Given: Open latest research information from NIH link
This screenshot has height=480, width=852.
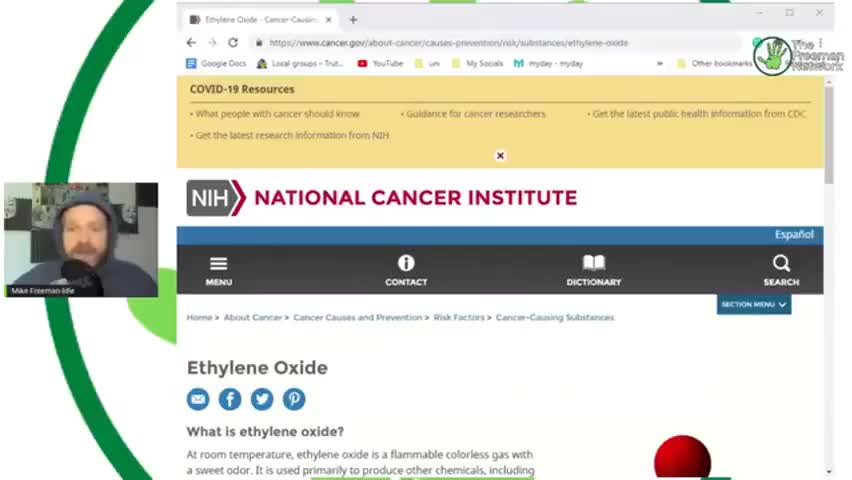Looking at the screenshot, I should 292,135.
